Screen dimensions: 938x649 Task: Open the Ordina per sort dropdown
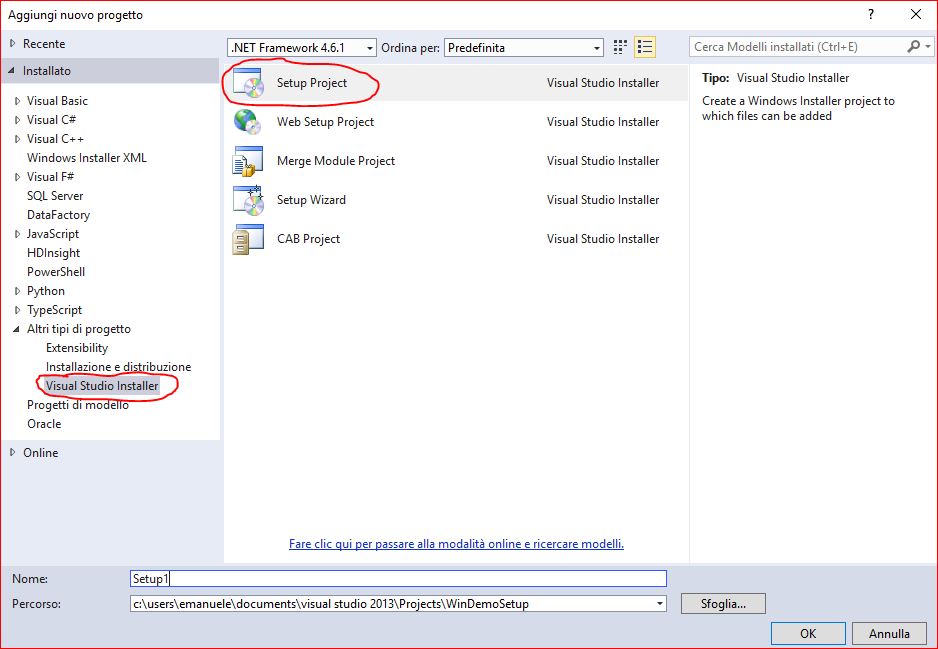523,48
